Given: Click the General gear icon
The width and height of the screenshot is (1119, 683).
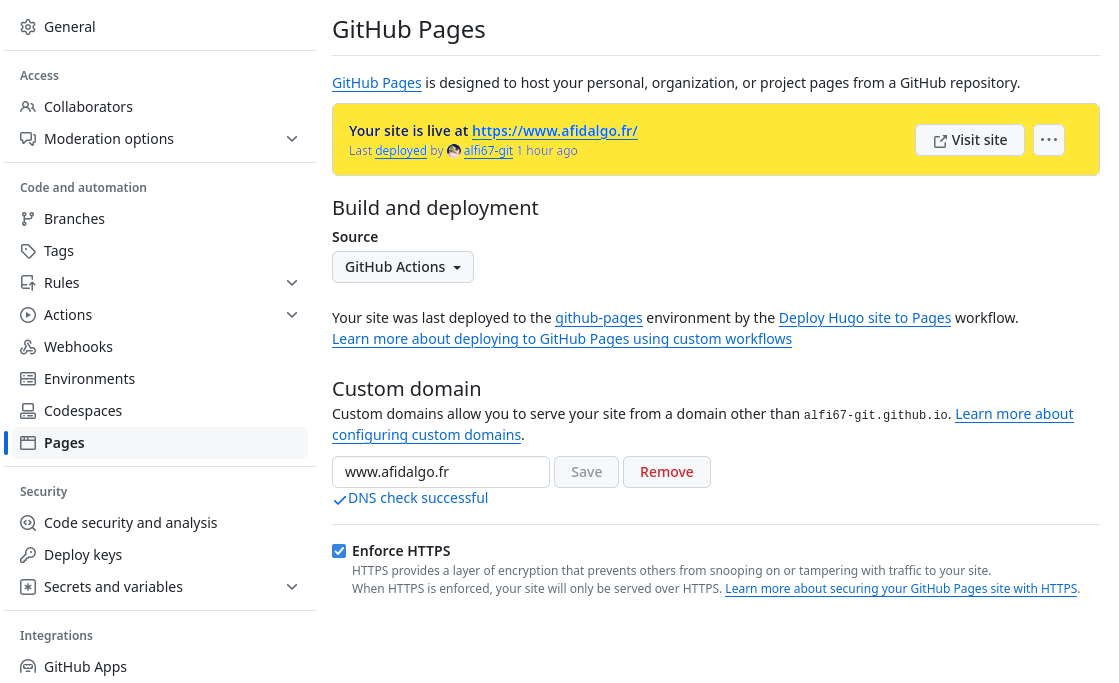Looking at the screenshot, I should pyautogui.click(x=28, y=27).
